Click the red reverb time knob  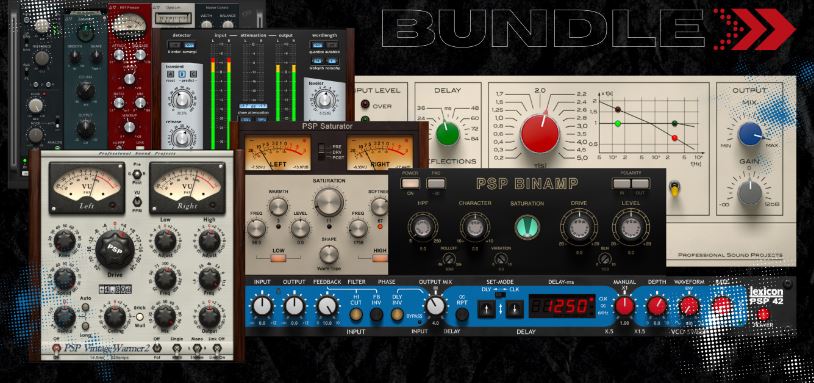pos(540,133)
